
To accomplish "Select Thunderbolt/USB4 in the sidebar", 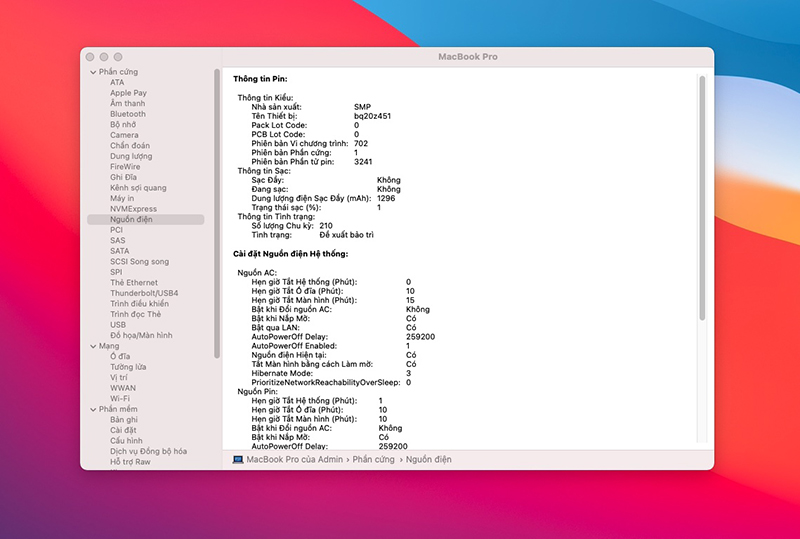I will [144, 293].
